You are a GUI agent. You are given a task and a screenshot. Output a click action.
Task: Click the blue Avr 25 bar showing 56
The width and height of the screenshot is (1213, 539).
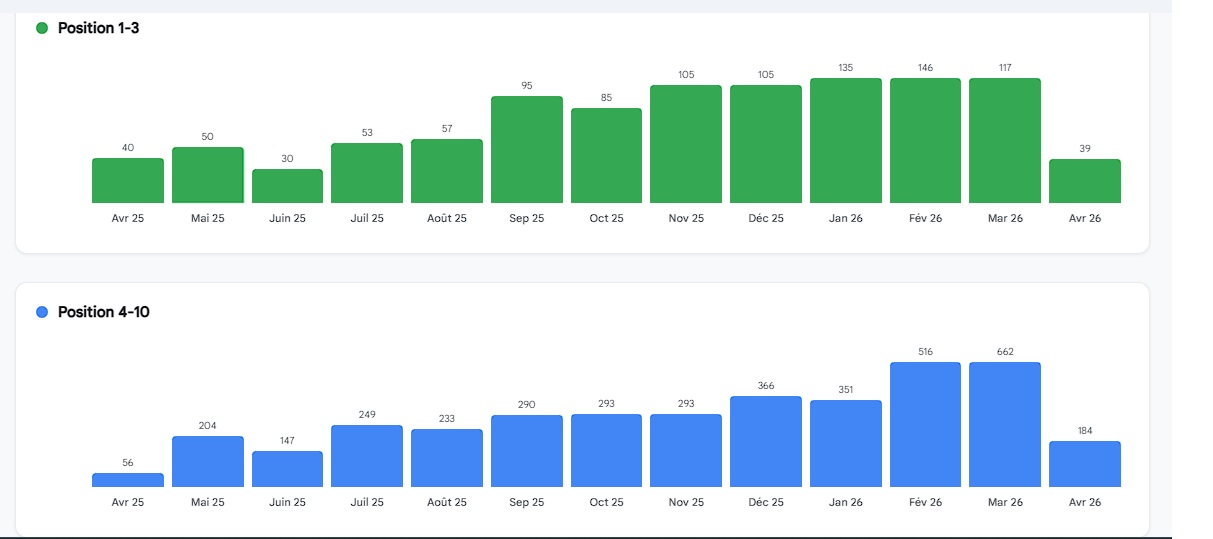pyautogui.click(x=128, y=480)
